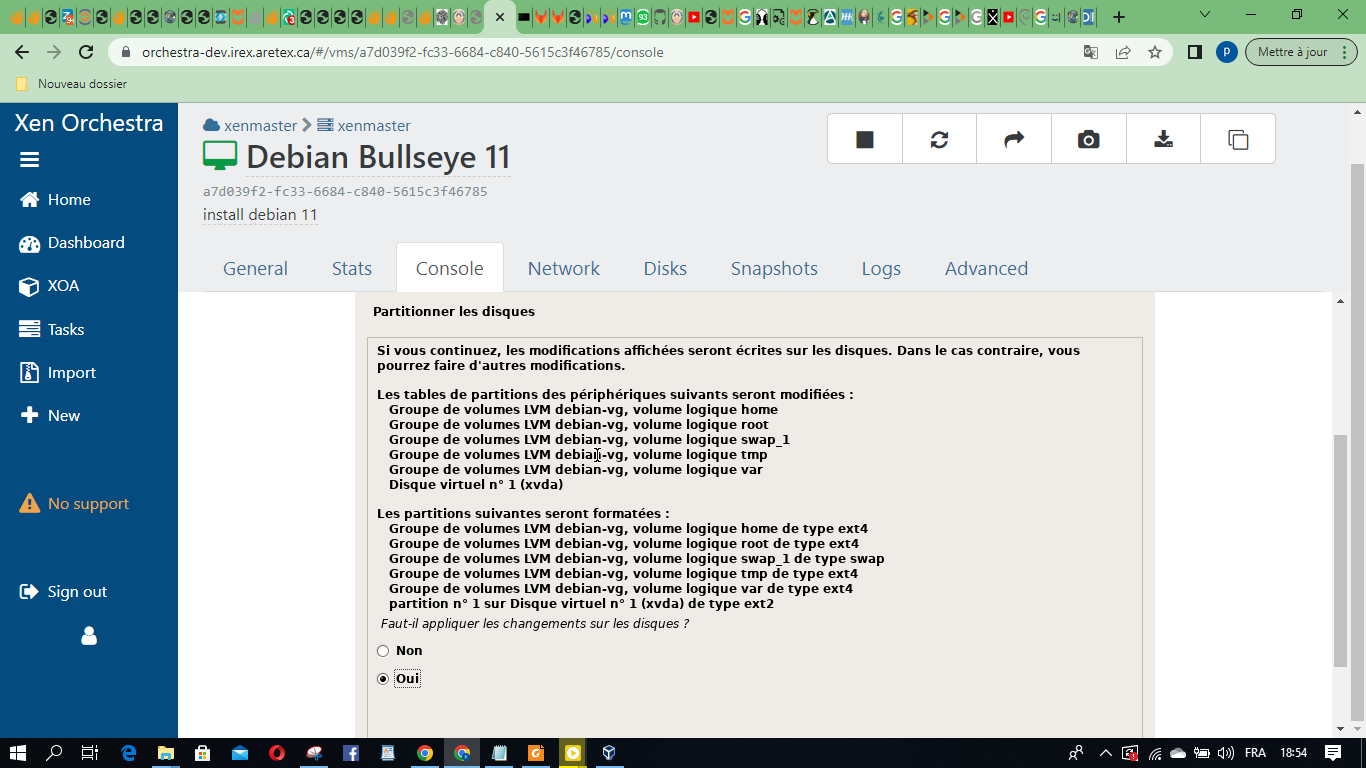Open the Windows notification center
Viewport: 1366px width, 768px height.
click(x=1333, y=753)
